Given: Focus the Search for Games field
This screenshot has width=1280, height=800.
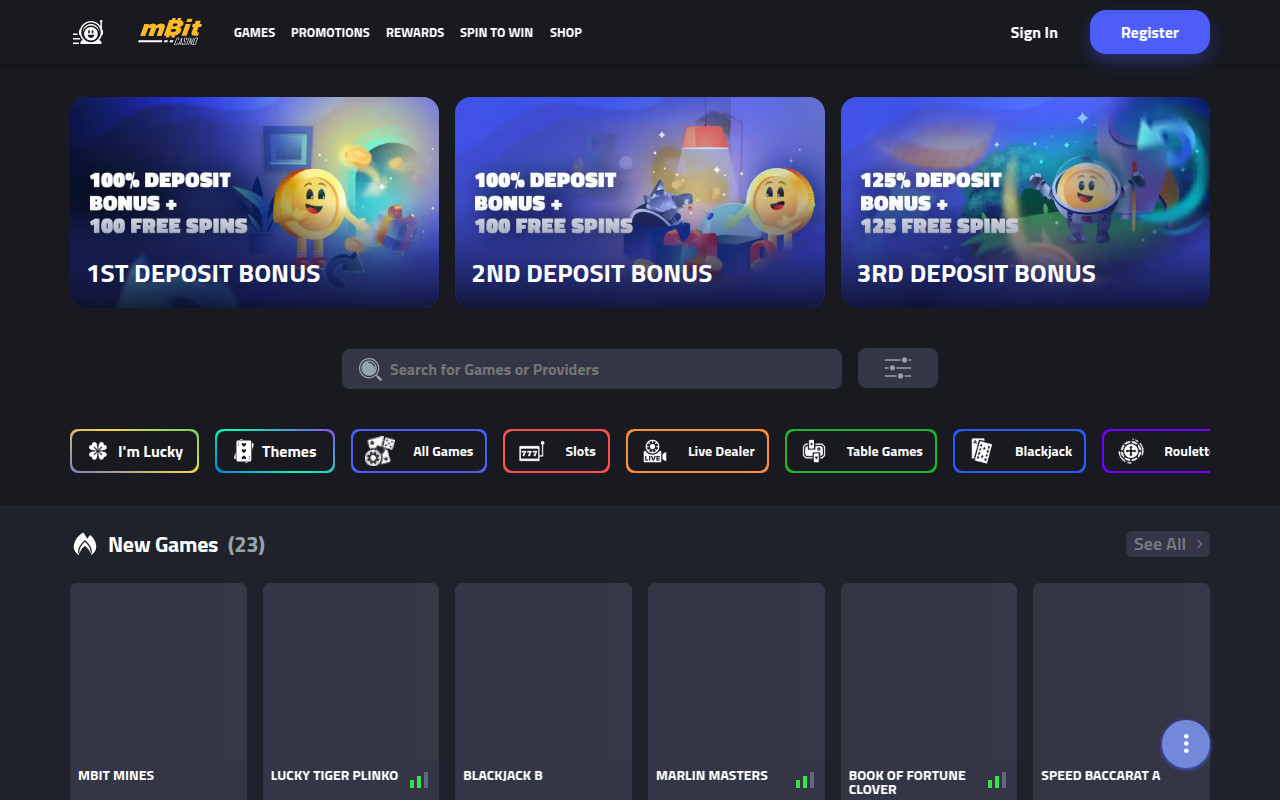Looking at the screenshot, I should point(592,369).
